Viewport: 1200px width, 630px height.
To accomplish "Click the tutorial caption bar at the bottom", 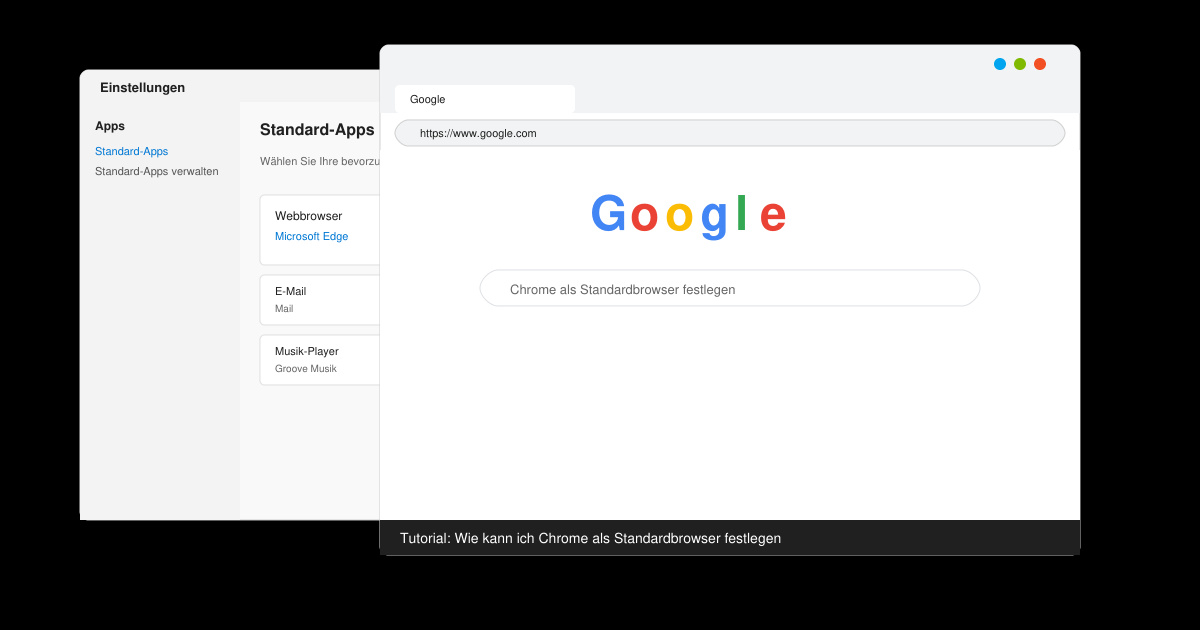I will click(730, 538).
